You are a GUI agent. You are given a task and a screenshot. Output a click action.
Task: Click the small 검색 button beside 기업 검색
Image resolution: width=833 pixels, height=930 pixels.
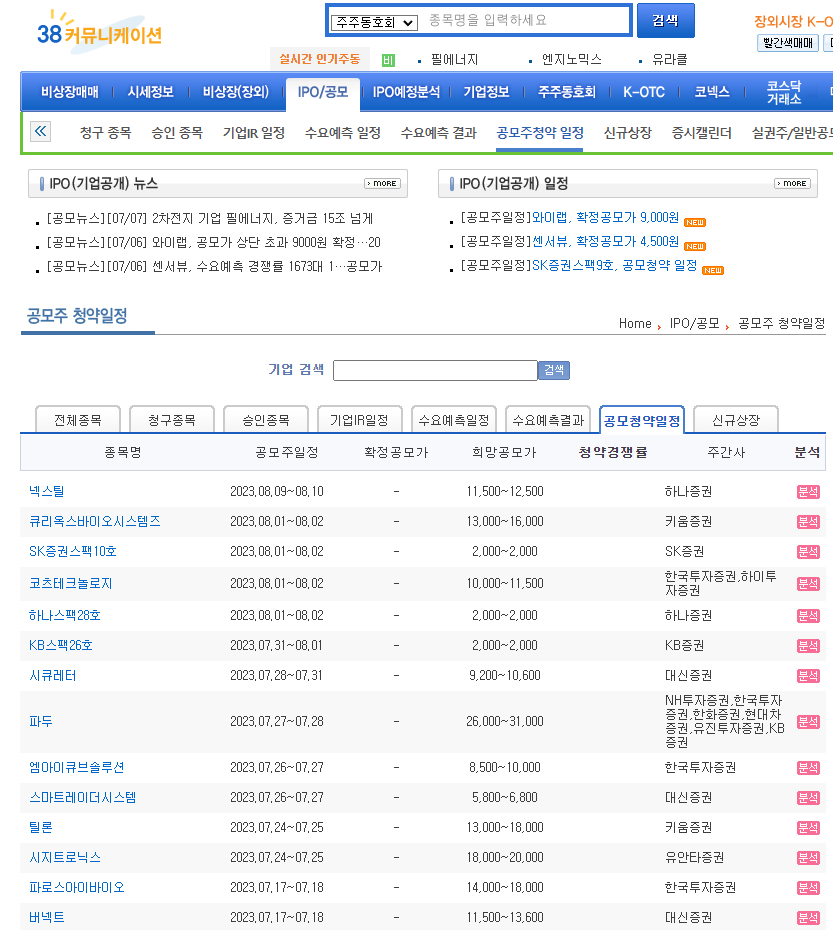[554, 370]
